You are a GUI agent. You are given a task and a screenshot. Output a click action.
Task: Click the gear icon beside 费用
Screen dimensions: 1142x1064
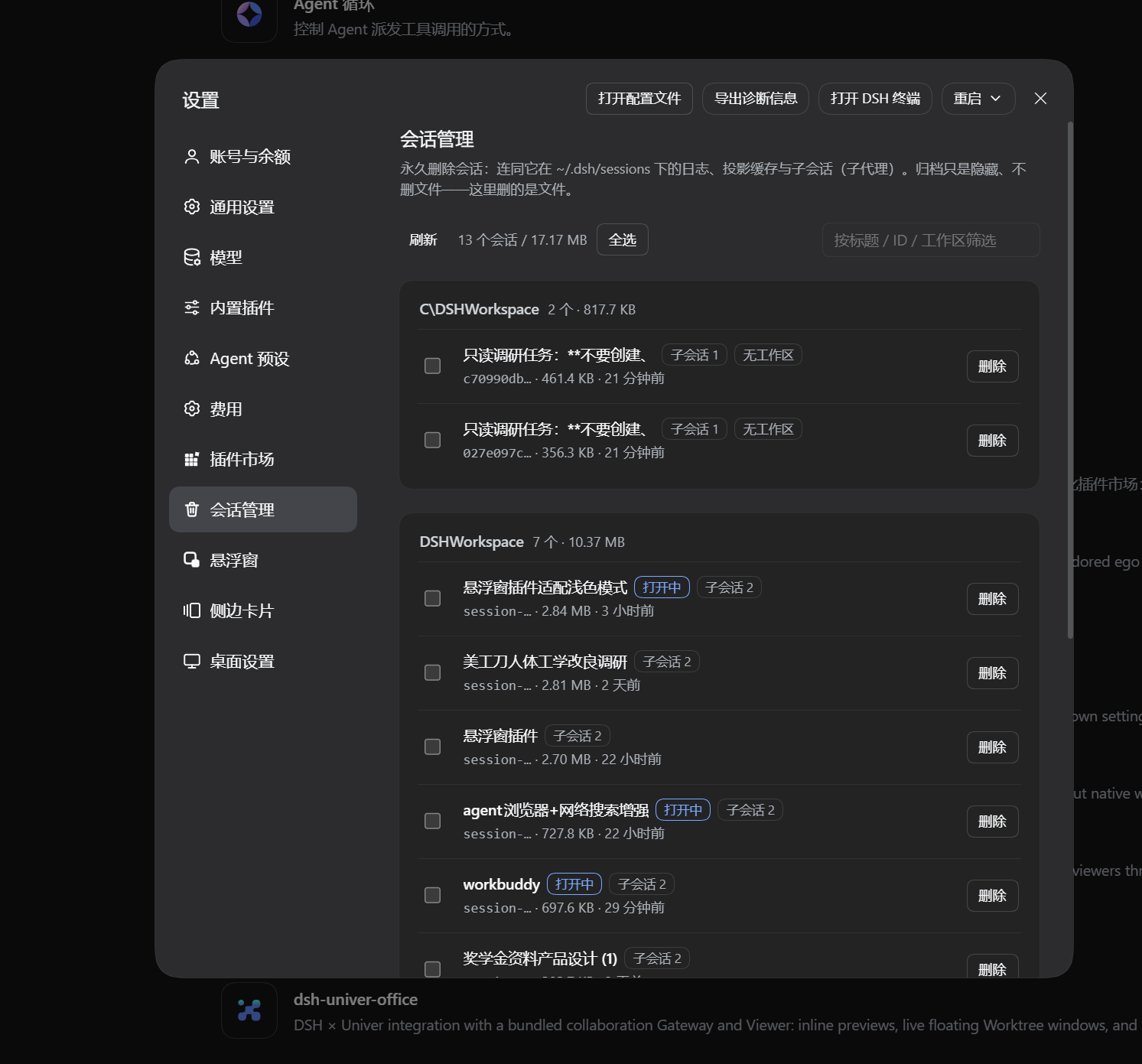[192, 409]
